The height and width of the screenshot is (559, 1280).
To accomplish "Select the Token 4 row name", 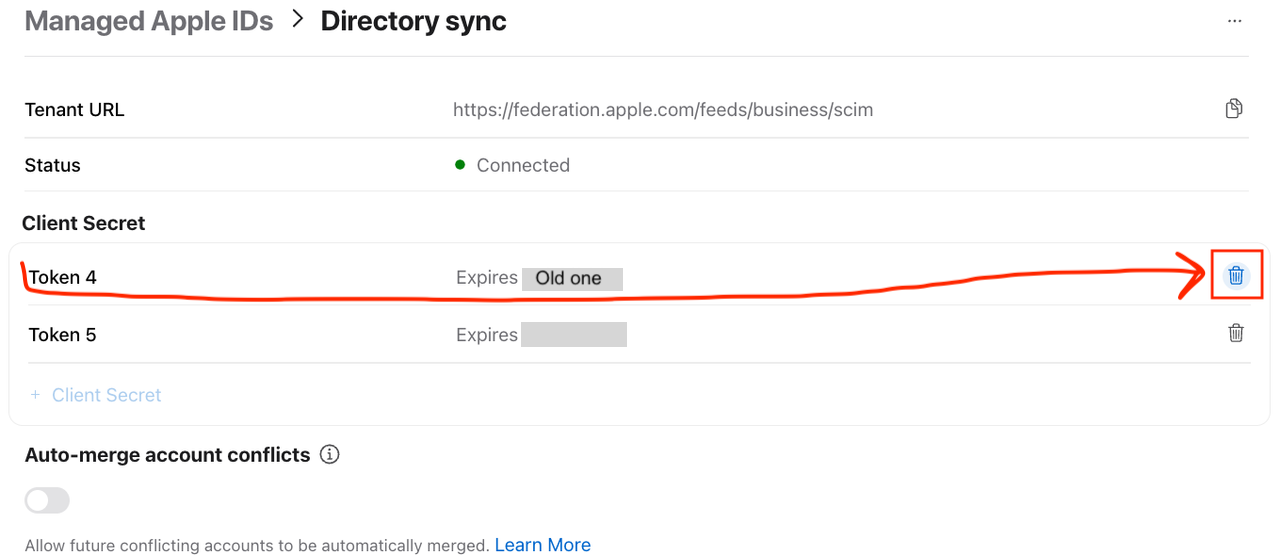I will pos(63,277).
